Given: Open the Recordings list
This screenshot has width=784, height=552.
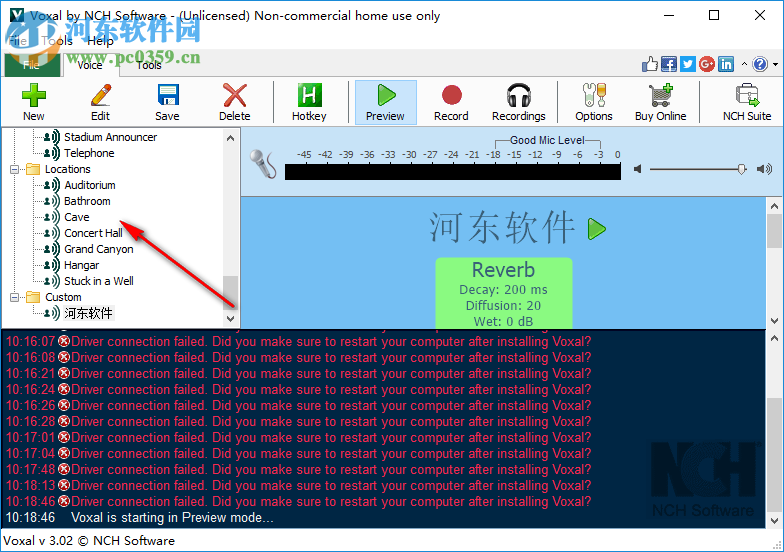Looking at the screenshot, I should tap(518, 102).
